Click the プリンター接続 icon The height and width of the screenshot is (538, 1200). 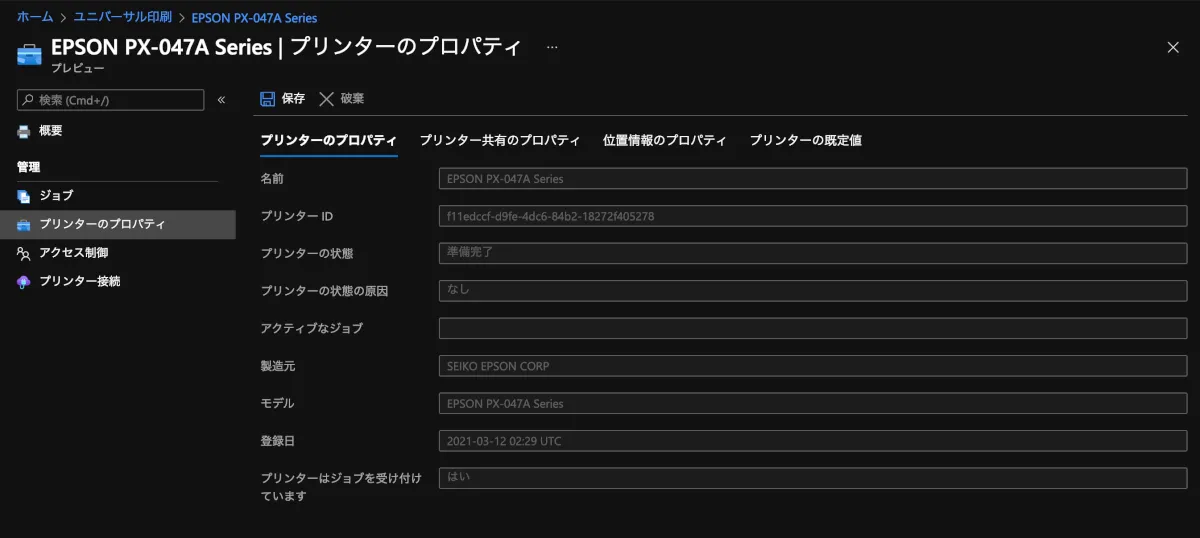point(24,282)
